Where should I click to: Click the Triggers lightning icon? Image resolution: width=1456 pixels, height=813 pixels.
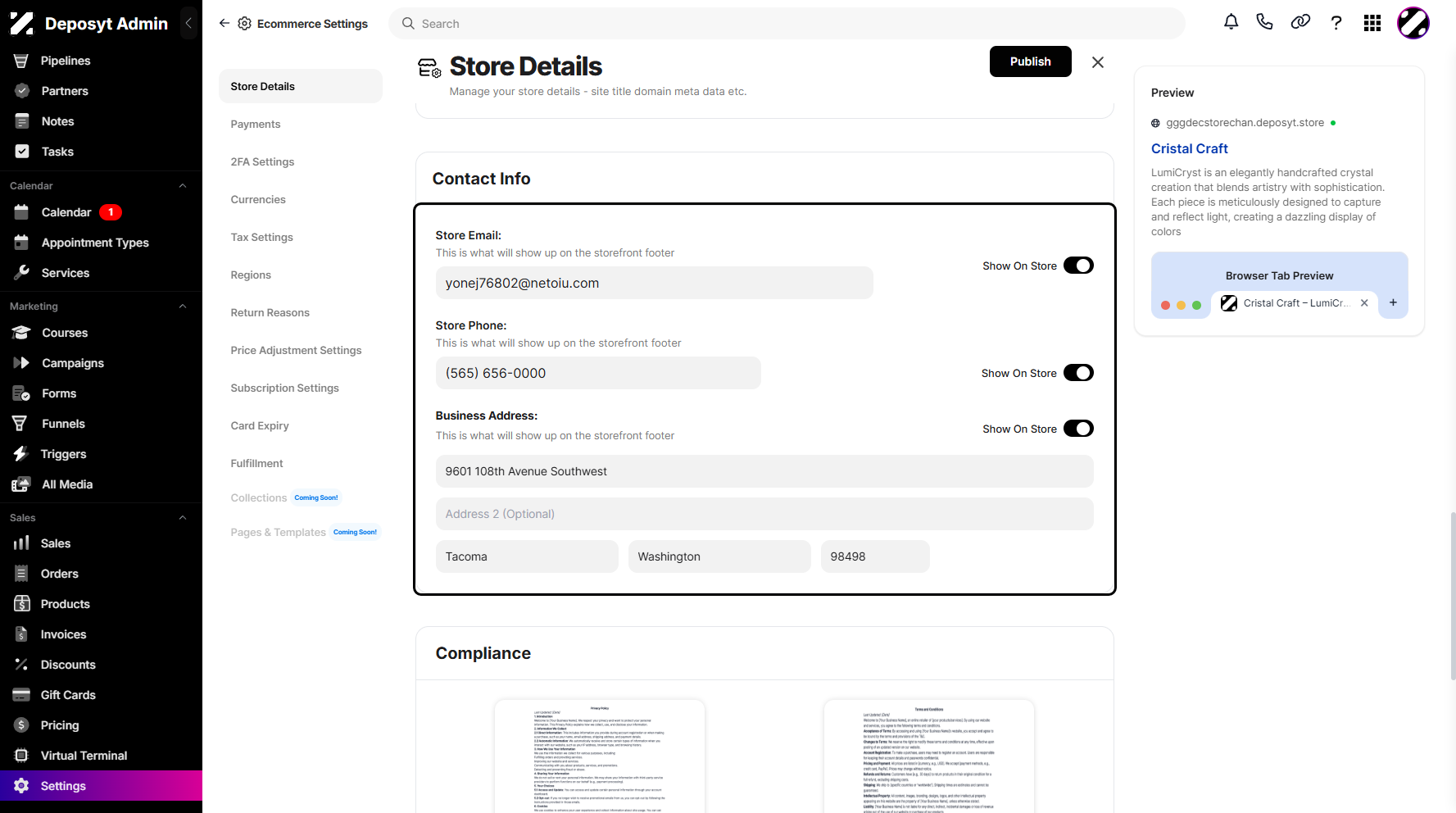(x=21, y=454)
